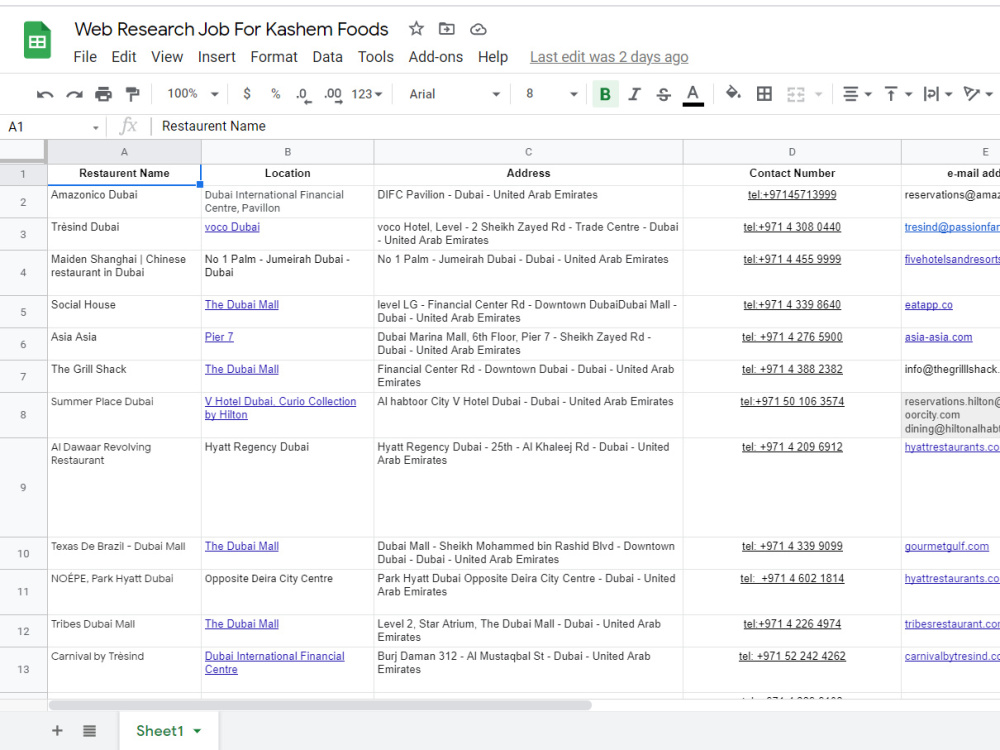Open the Edit menu
The height and width of the screenshot is (750, 1000).
tap(124, 57)
